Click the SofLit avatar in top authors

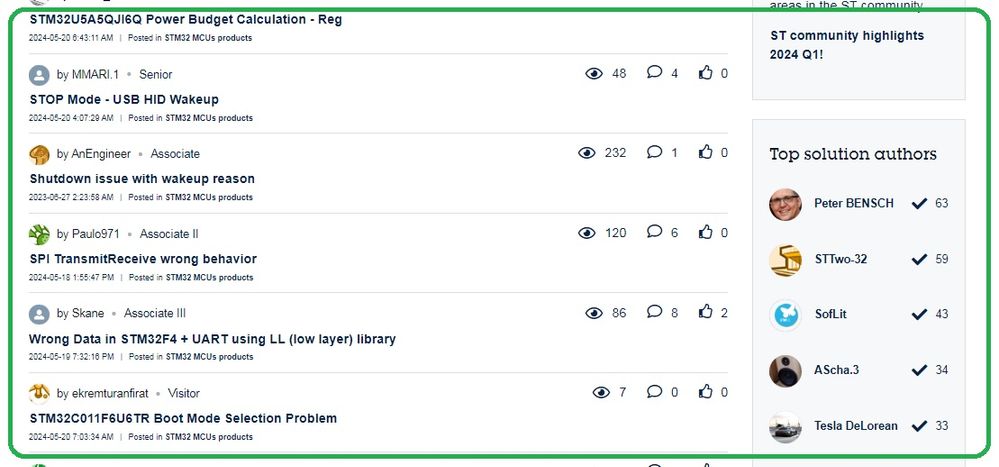(x=785, y=315)
